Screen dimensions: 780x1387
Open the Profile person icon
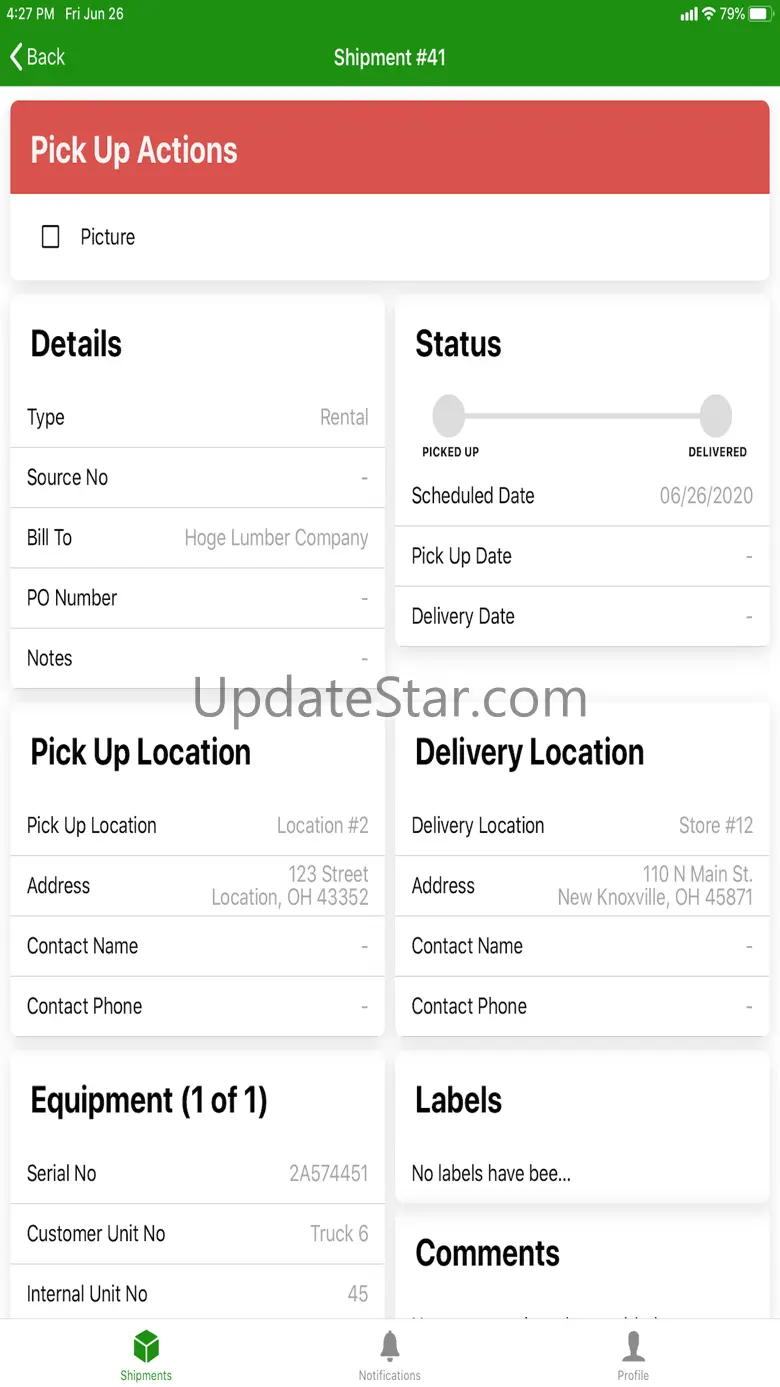pyautogui.click(x=633, y=1346)
